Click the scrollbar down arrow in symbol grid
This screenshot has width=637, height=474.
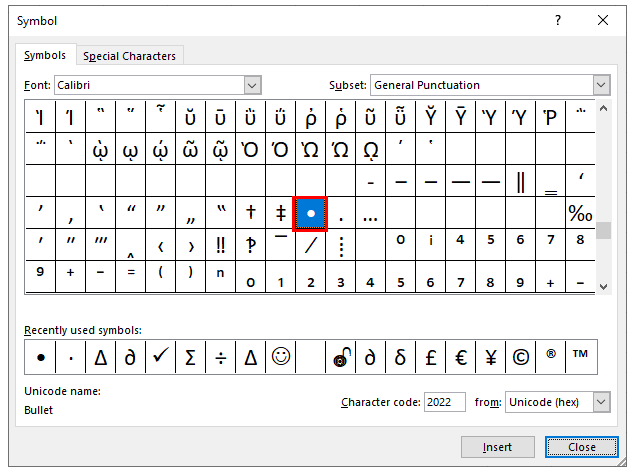coord(603,286)
